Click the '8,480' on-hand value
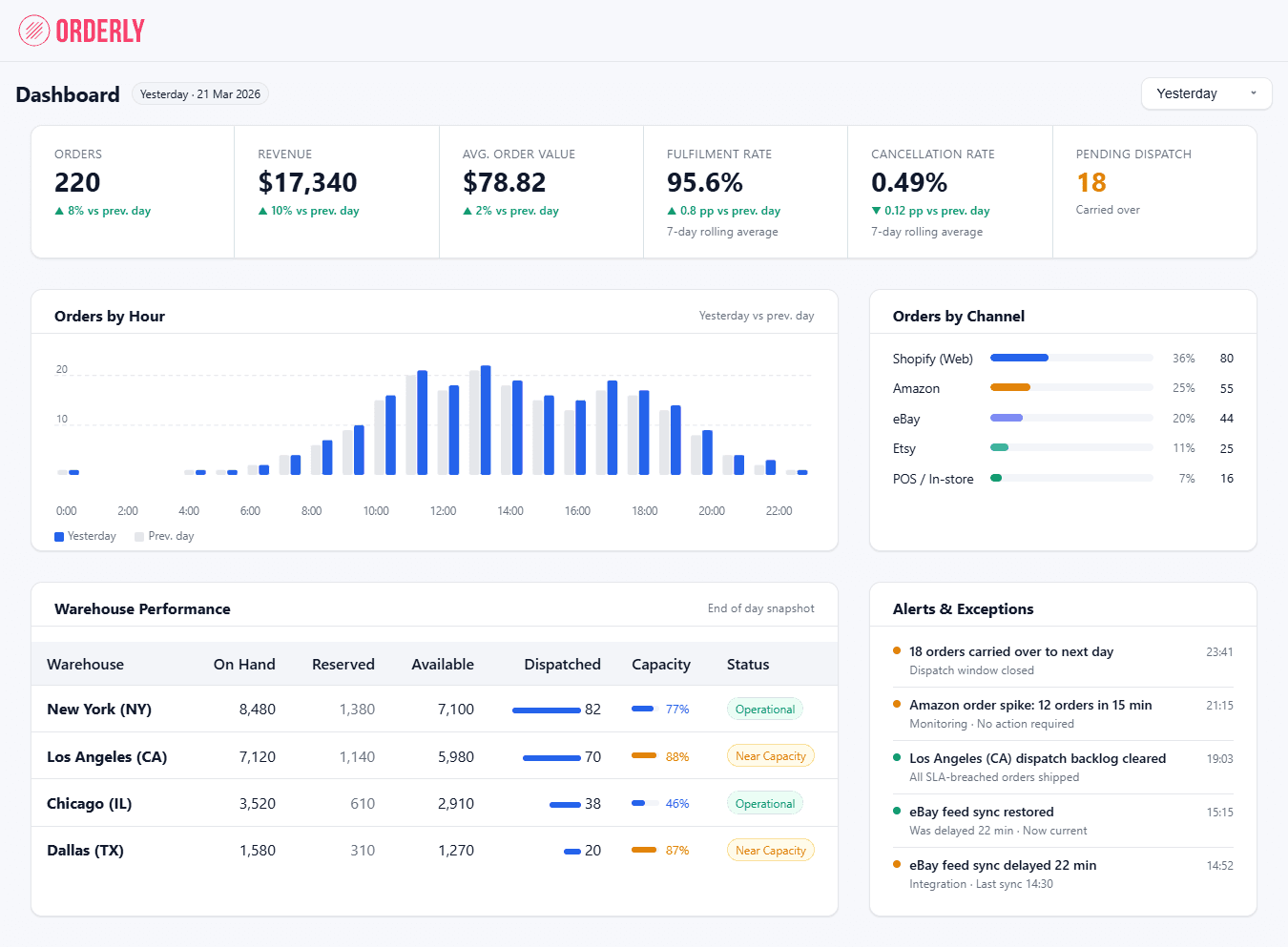The width and height of the screenshot is (1288, 947). [x=258, y=710]
